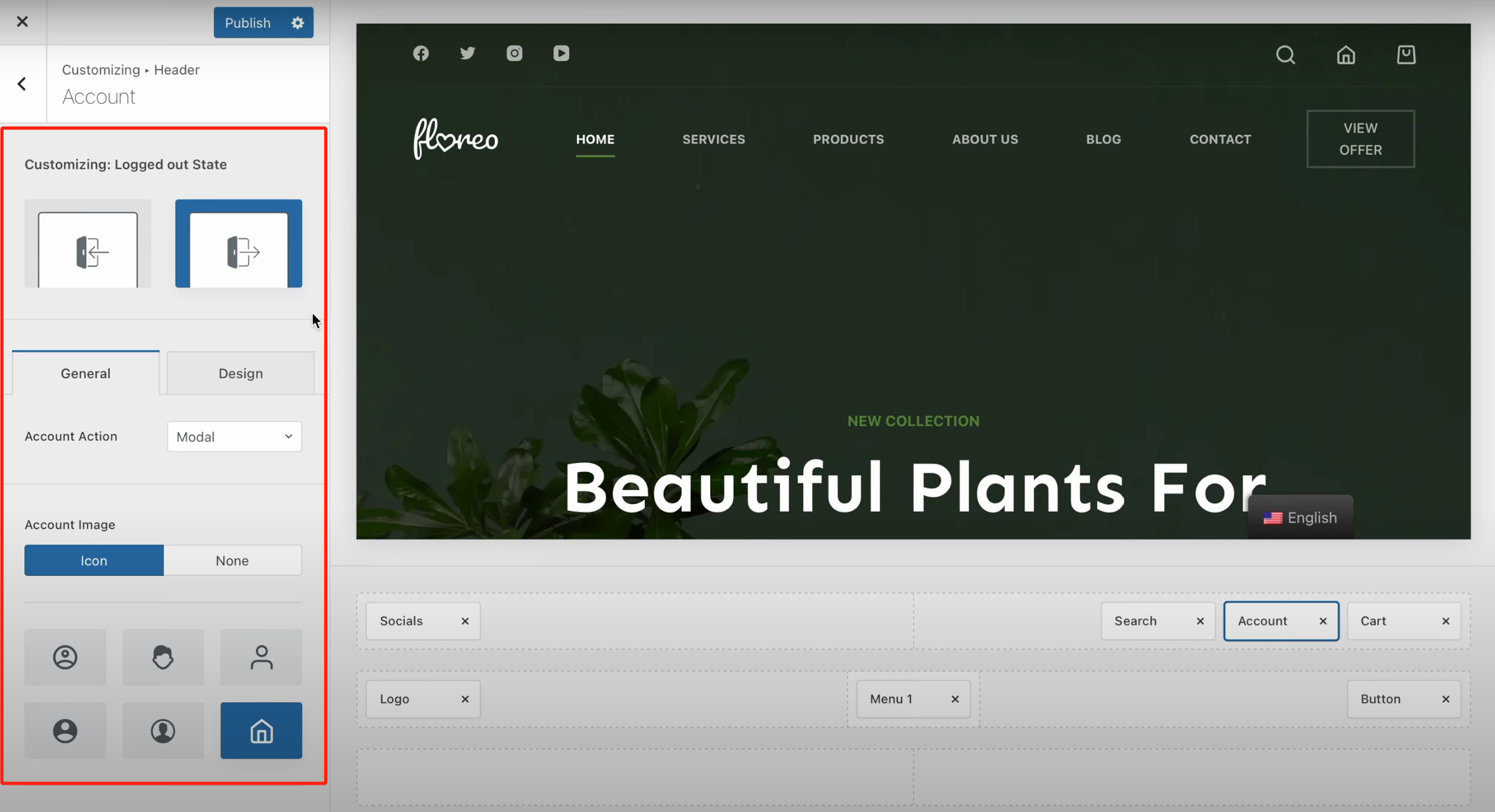Set Account Image to None
The width and height of the screenshot is (1495, 812).
click(232, 560)
